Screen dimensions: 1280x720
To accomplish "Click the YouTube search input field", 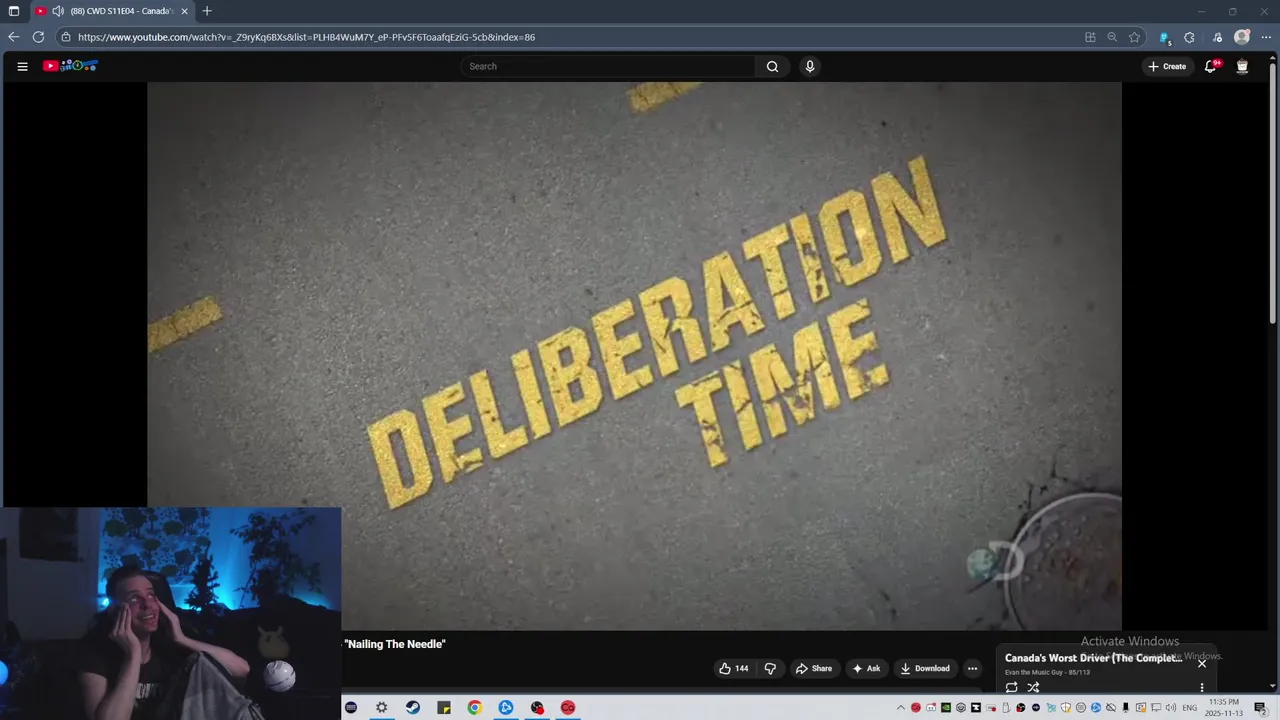I will (608, 66).
